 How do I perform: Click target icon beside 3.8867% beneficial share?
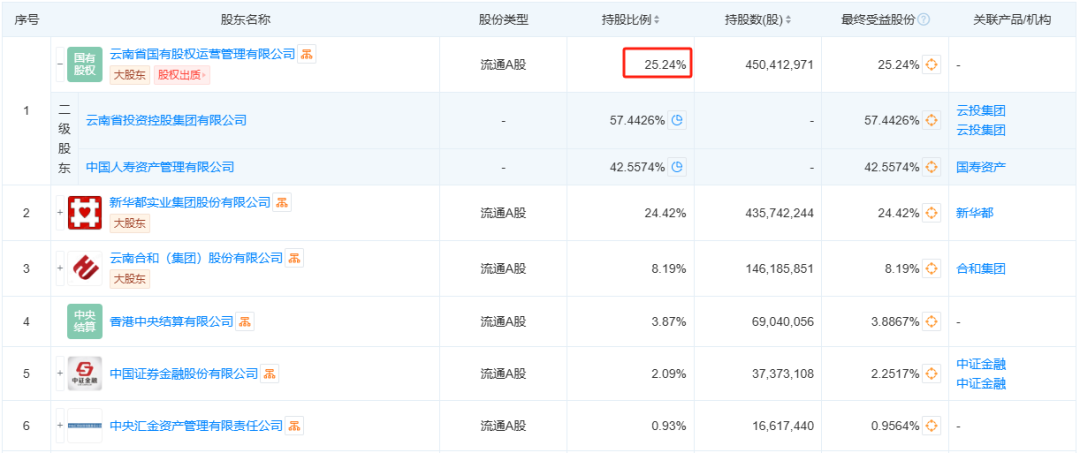(x=932, y=322)
